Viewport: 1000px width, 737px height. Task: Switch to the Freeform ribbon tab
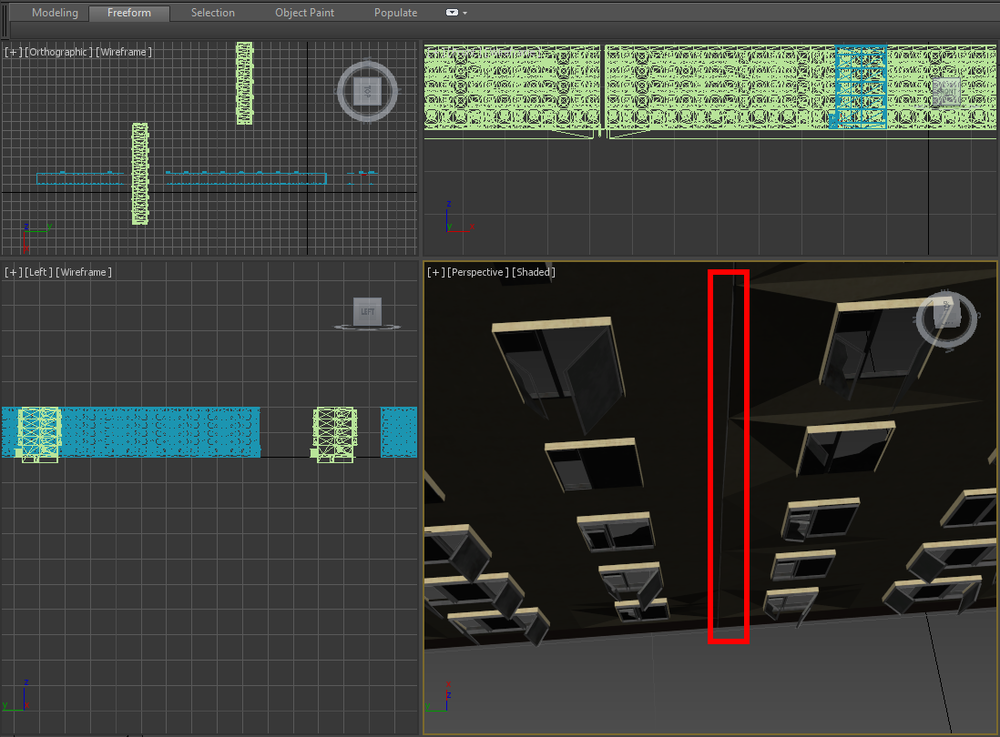click(129, 13)
